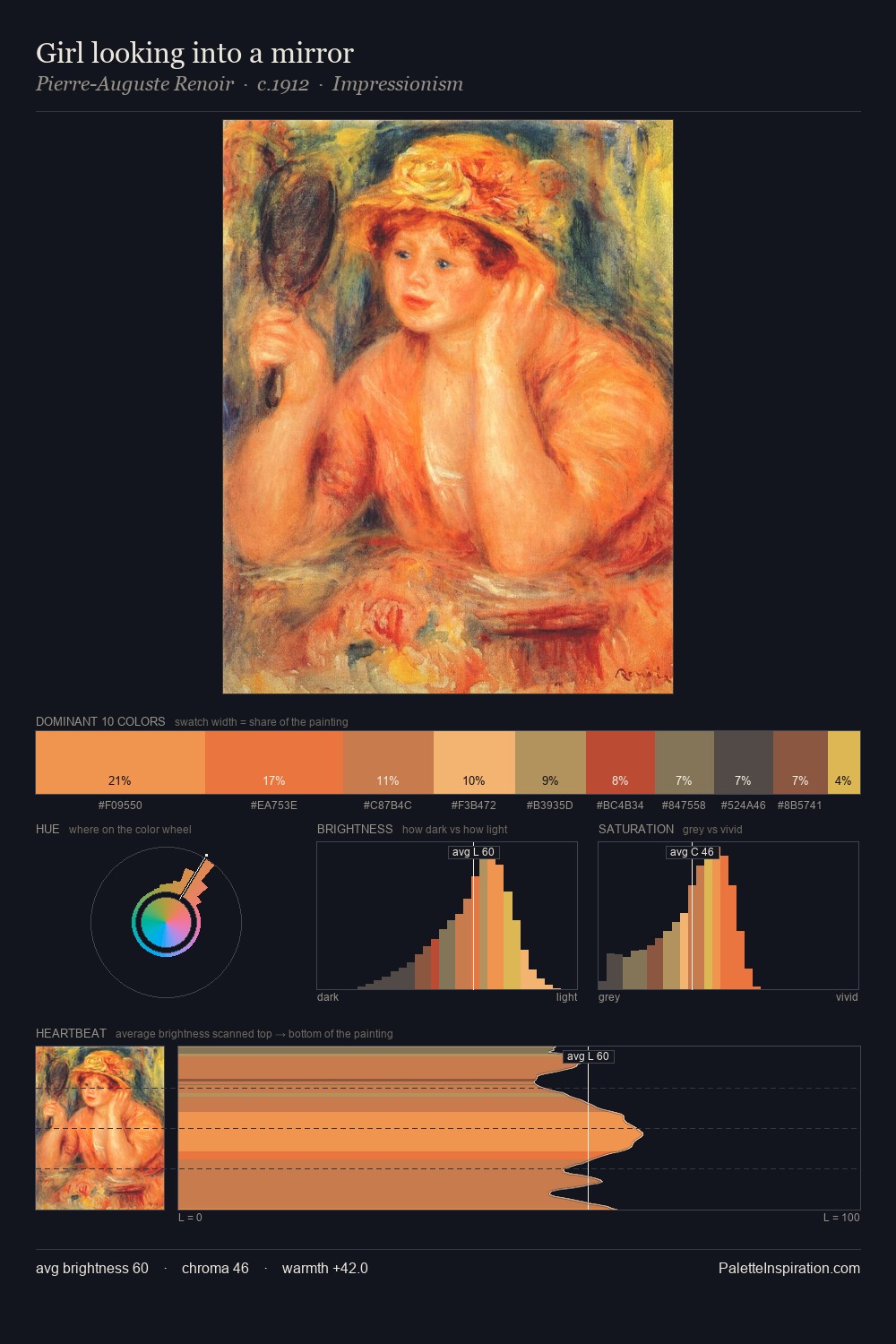Screen dimensions: 896x1344
Task: Select the 10% light peach swatch
Action: pyautogui.click(x=474, y=762)
